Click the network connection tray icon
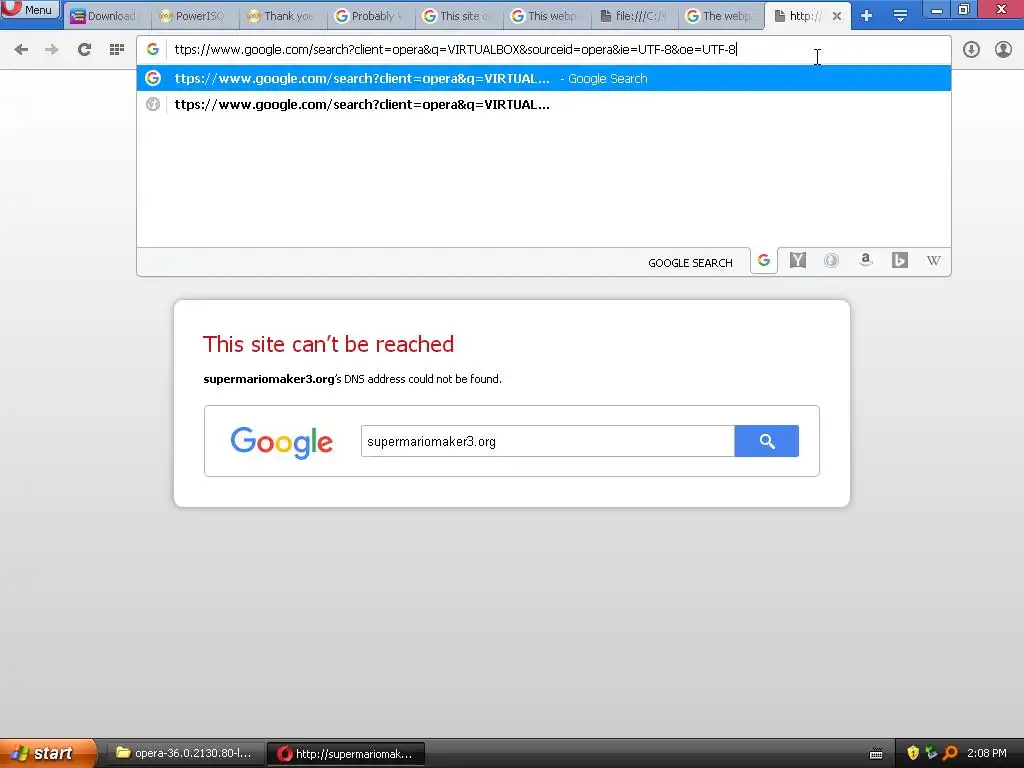Screen dimensions: 1024x768 tap(931, 754)
